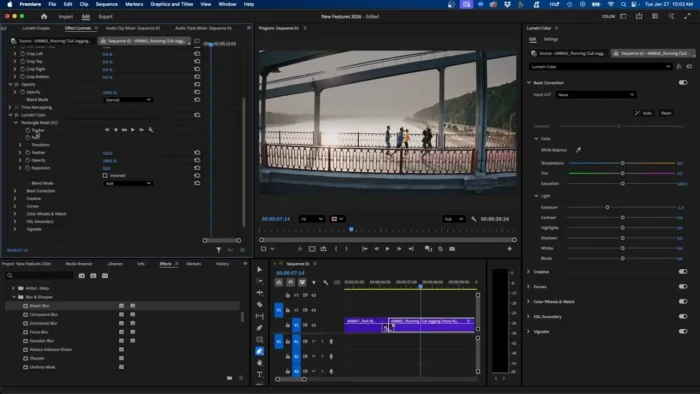Select the Hand tool
Viewport: 700px width, 394px height.
click(259, 363)
